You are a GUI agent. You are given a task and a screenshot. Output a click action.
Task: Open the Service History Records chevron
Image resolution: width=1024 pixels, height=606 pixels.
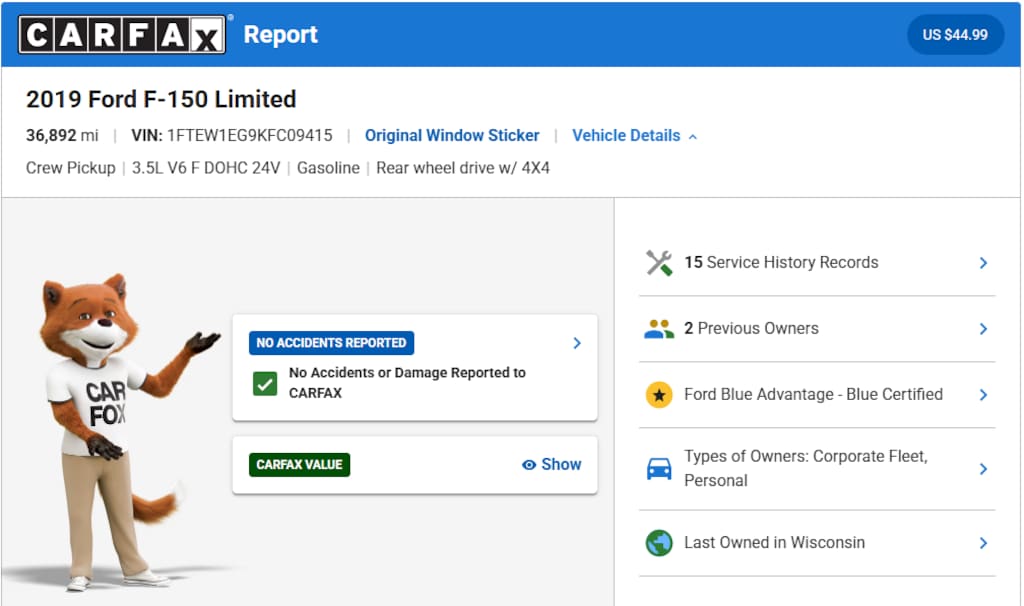point(983,263)
